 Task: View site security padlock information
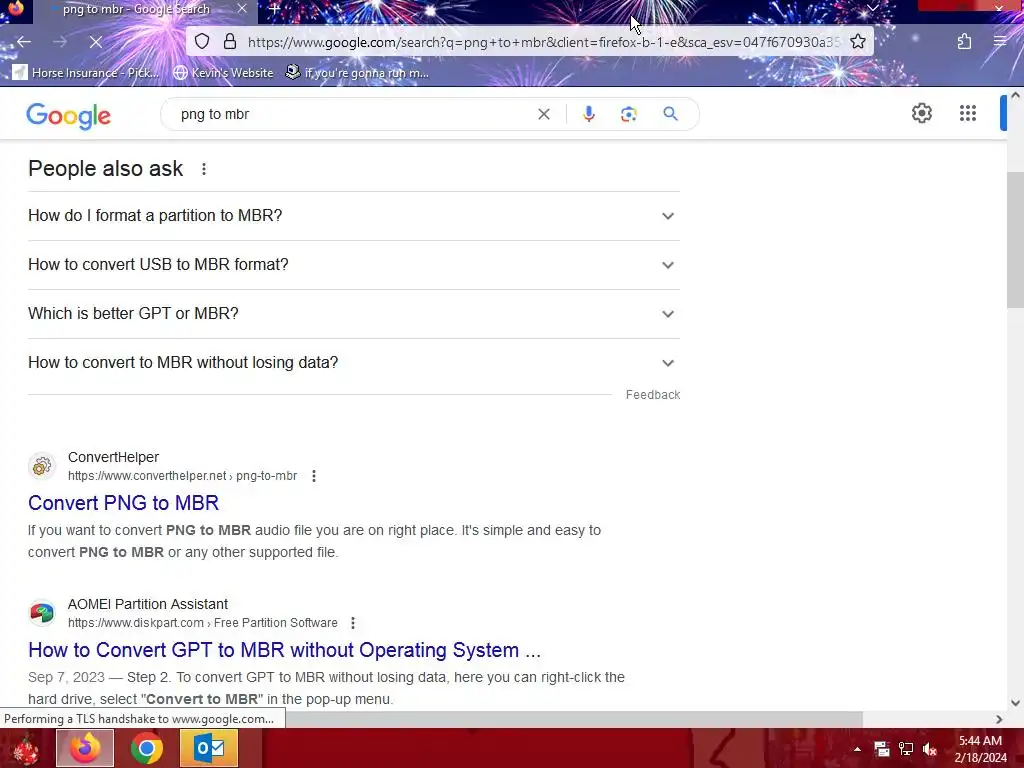(230, 42)
